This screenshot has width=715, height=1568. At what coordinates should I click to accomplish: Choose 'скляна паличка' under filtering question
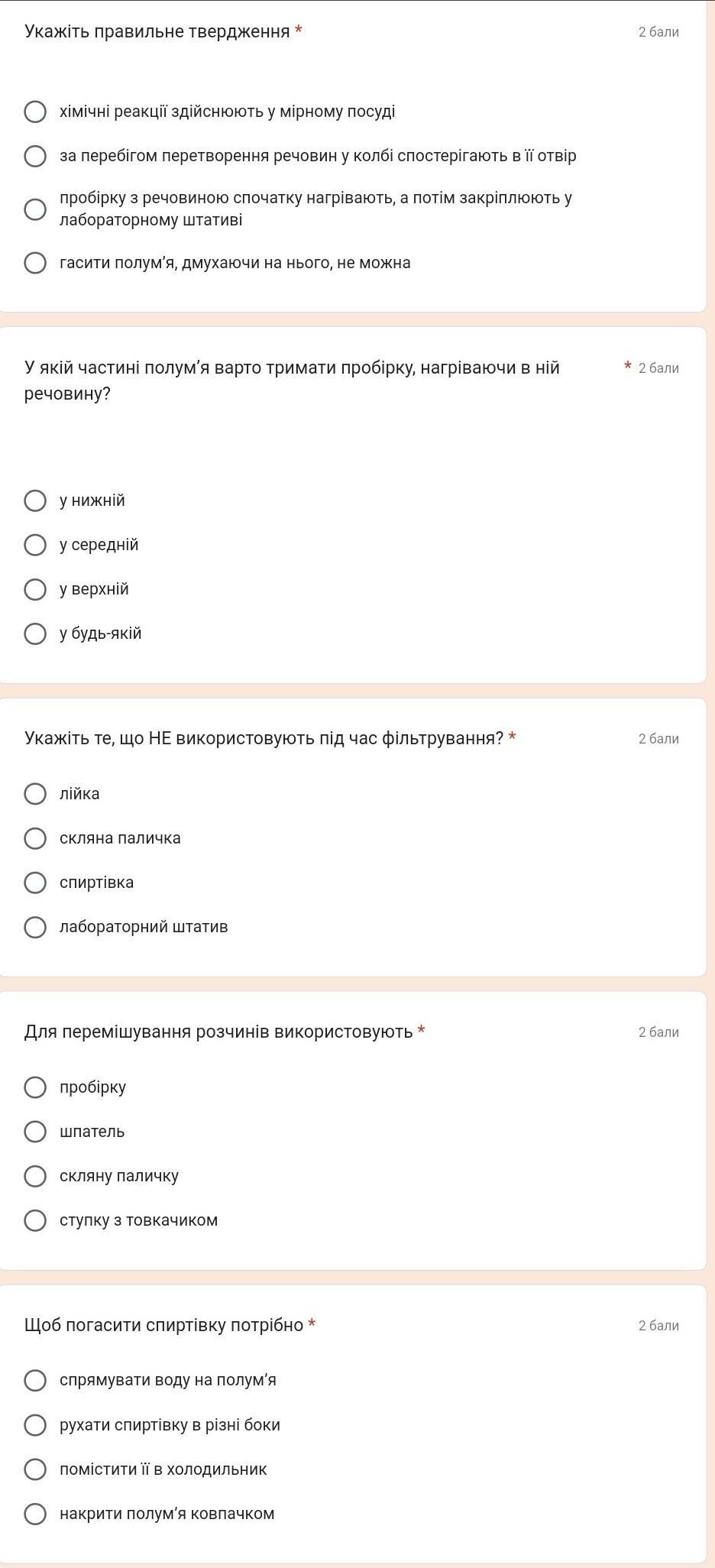[35, 838]
